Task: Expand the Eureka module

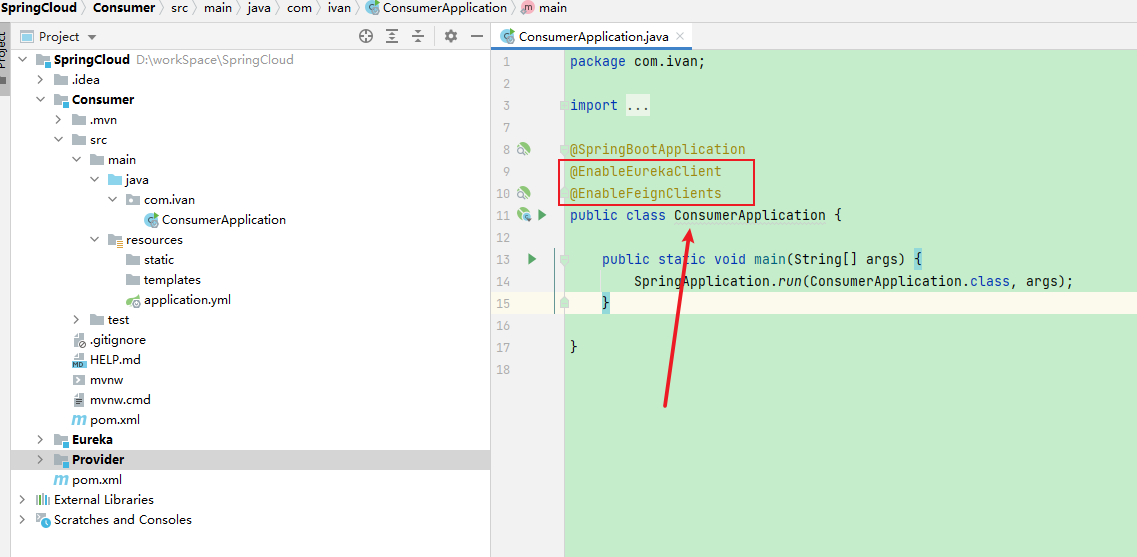Action: point(40,440)
